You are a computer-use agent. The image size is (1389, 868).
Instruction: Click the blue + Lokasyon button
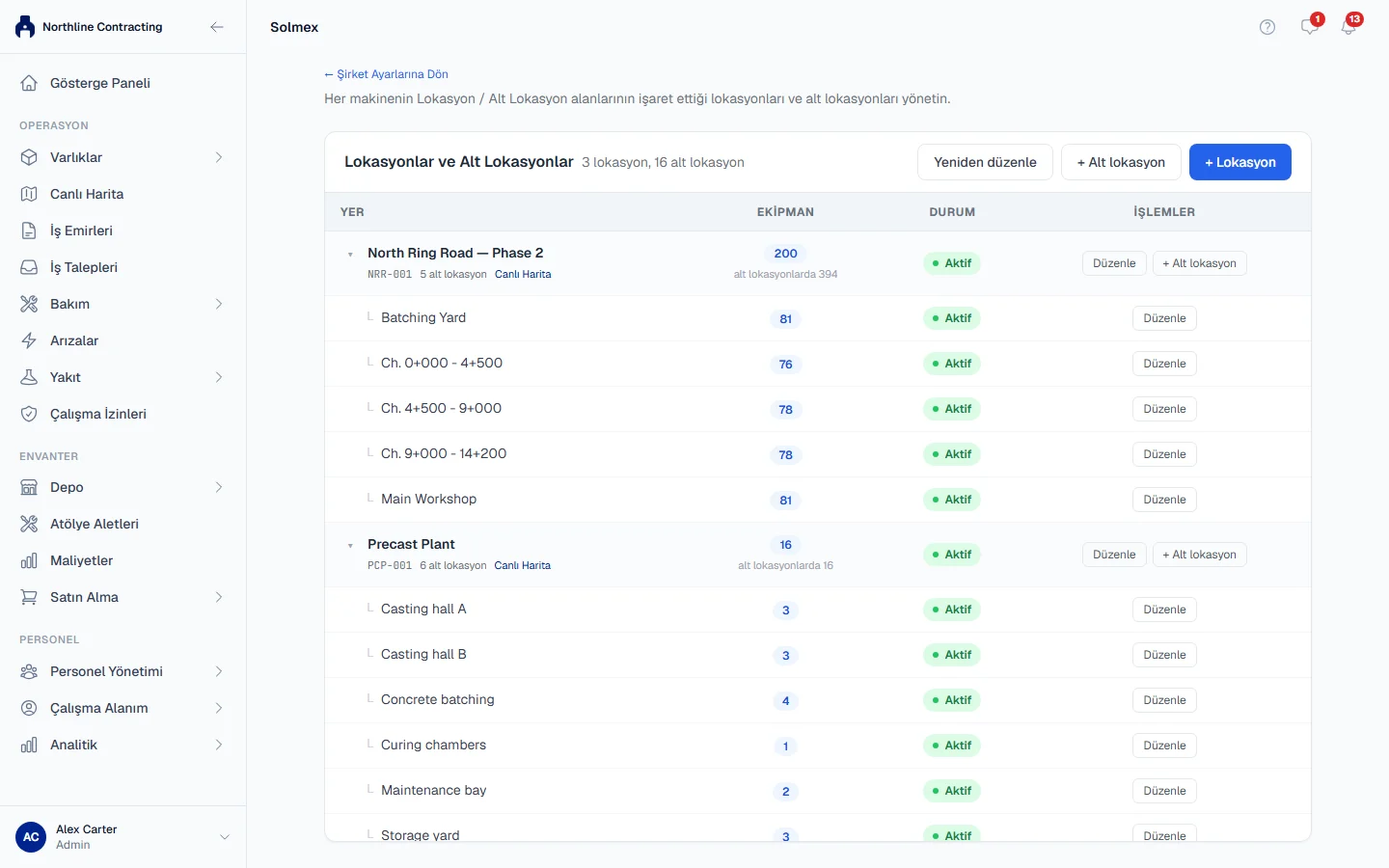[1240, 162]
